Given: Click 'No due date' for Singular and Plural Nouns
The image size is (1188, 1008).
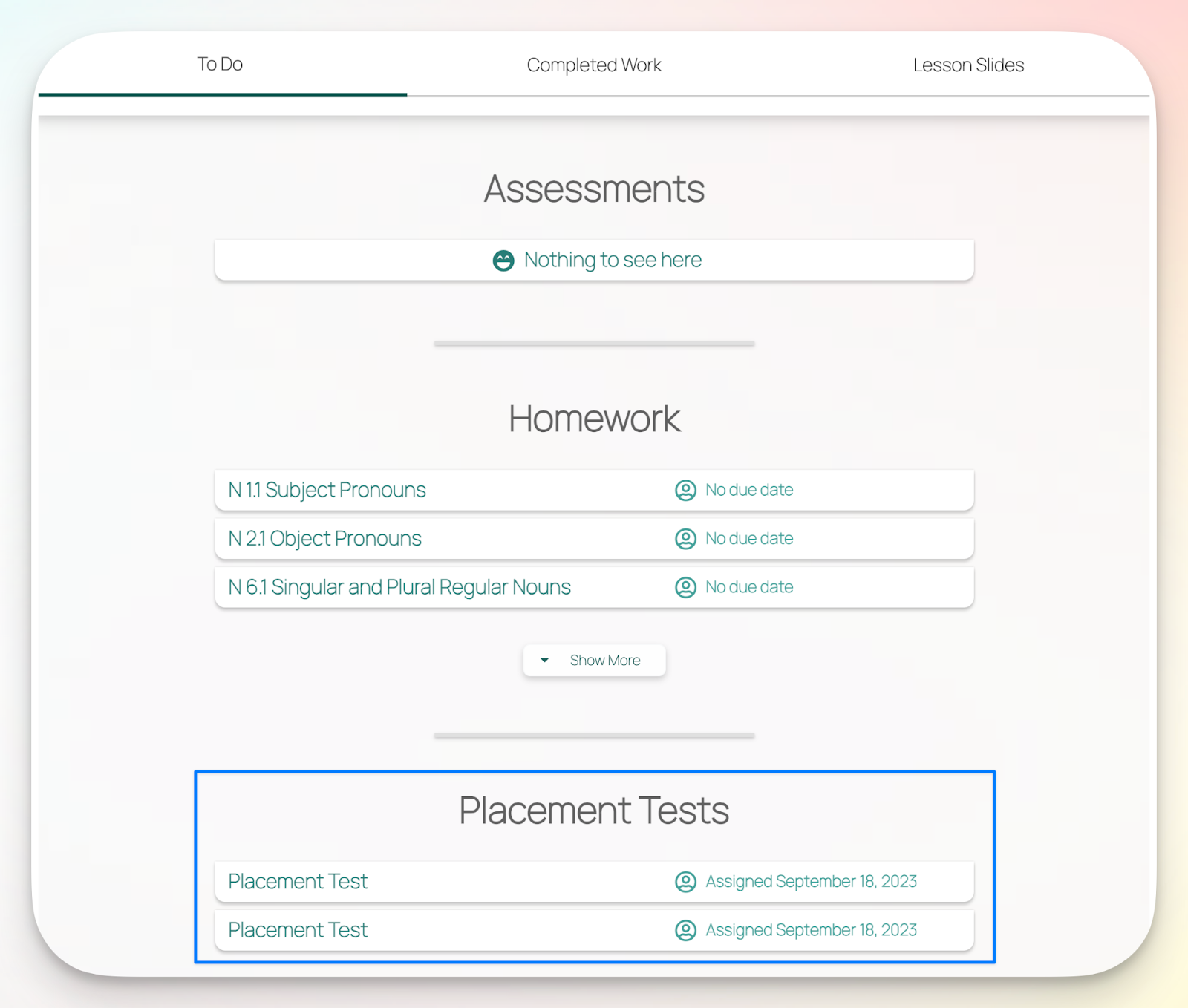Looking at the screenshot, I should click(x=749, y=587).
